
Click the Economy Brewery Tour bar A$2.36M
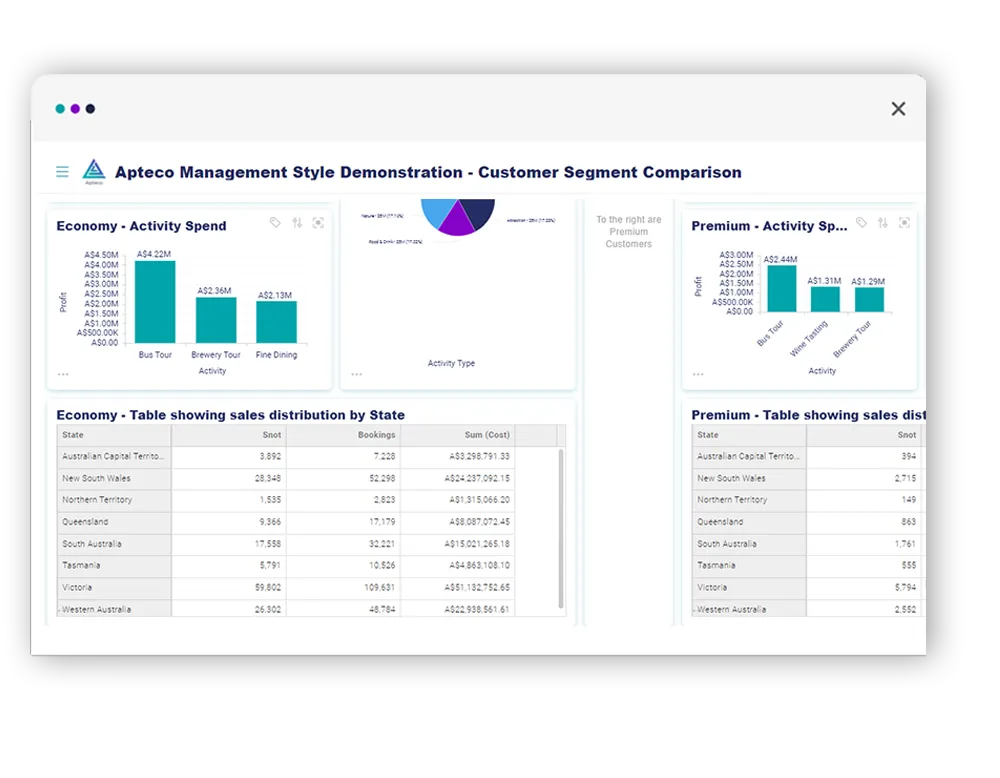[216, 320]
